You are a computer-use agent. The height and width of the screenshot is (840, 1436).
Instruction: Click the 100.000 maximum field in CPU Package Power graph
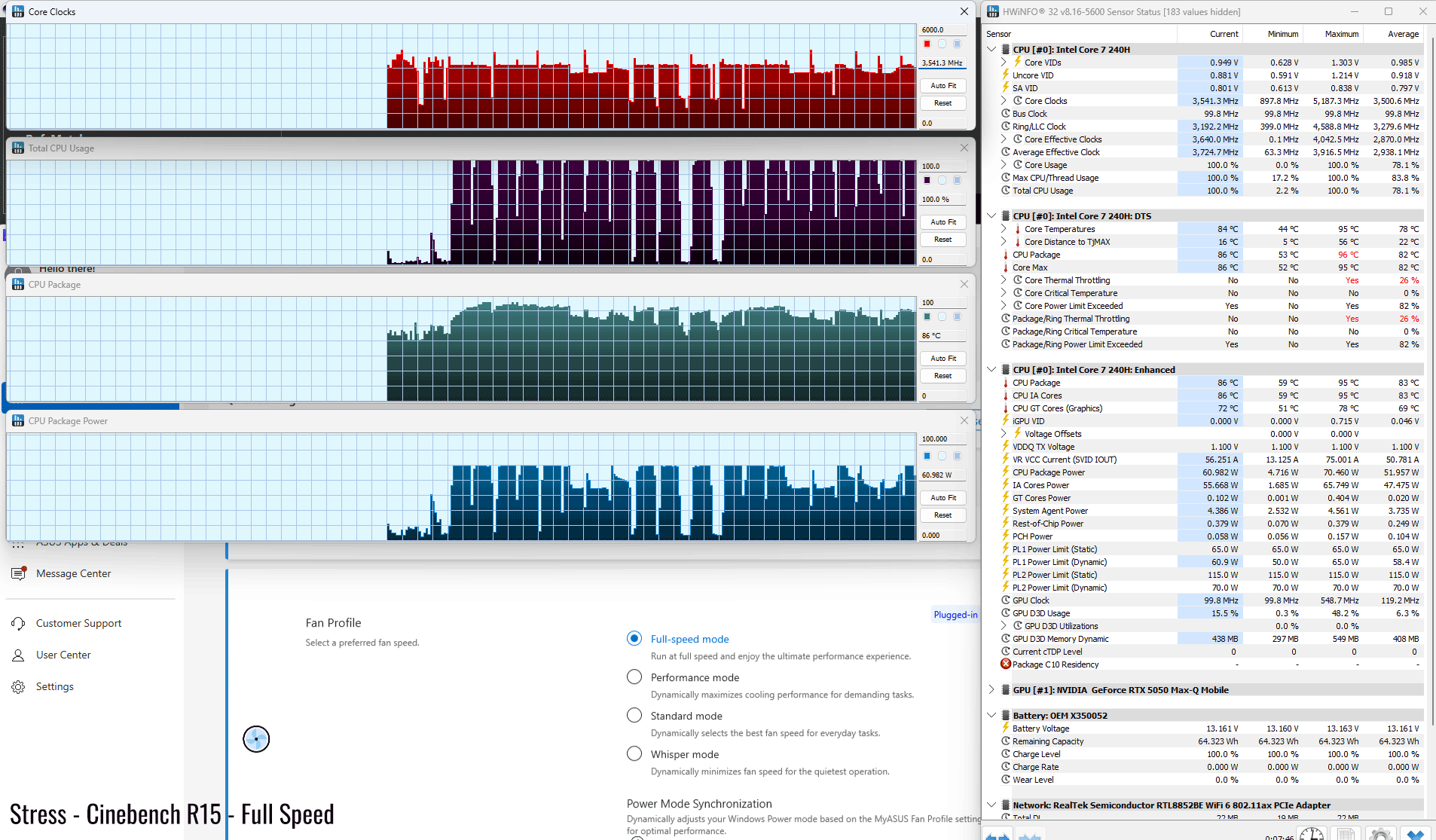click(943, 439)
